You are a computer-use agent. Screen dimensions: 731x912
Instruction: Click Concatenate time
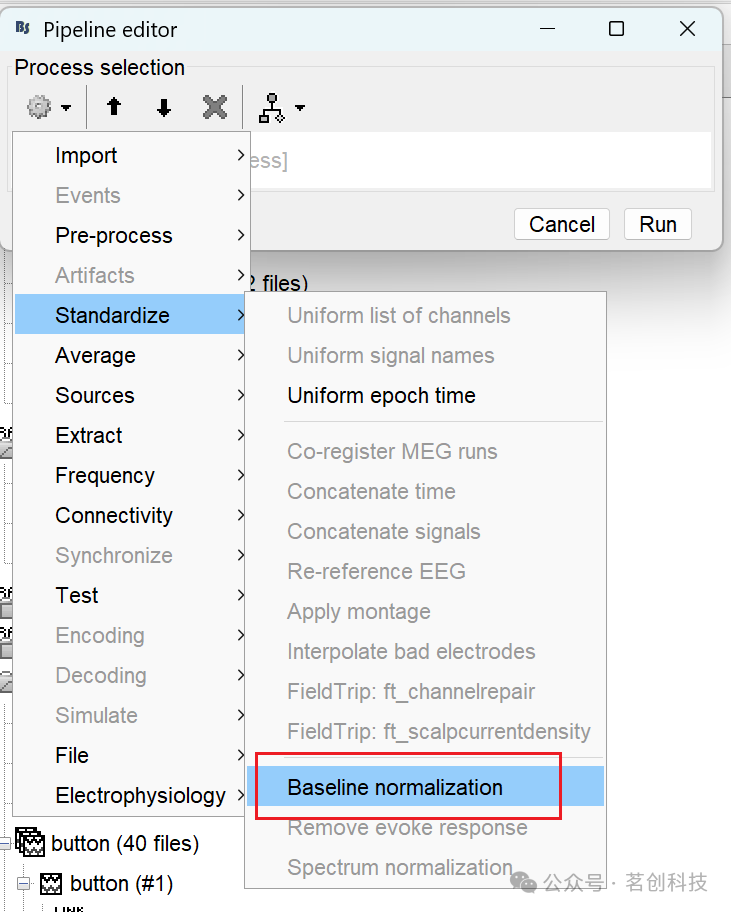426,491
